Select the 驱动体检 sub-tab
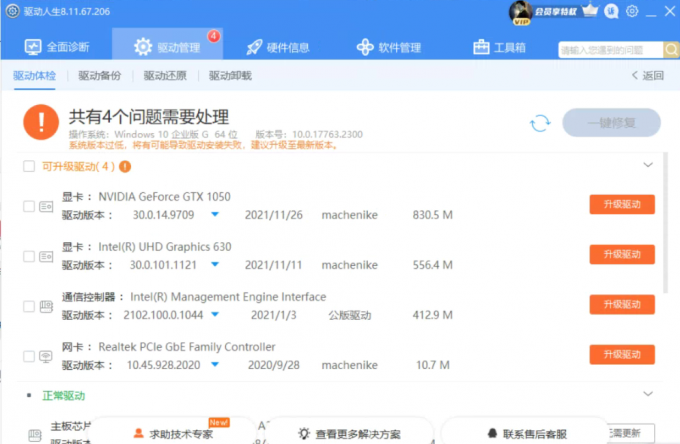This screenshot has width=680, height=444. tap(35, 76)
